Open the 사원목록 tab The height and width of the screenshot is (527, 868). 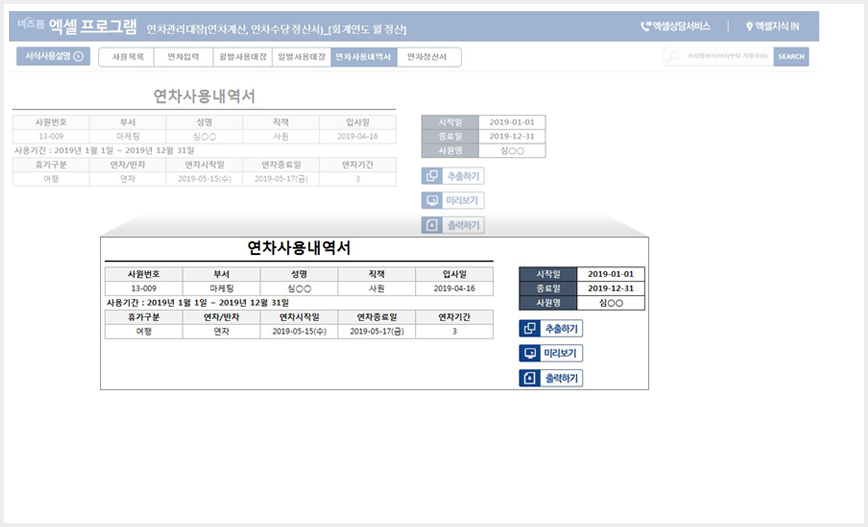126,57
